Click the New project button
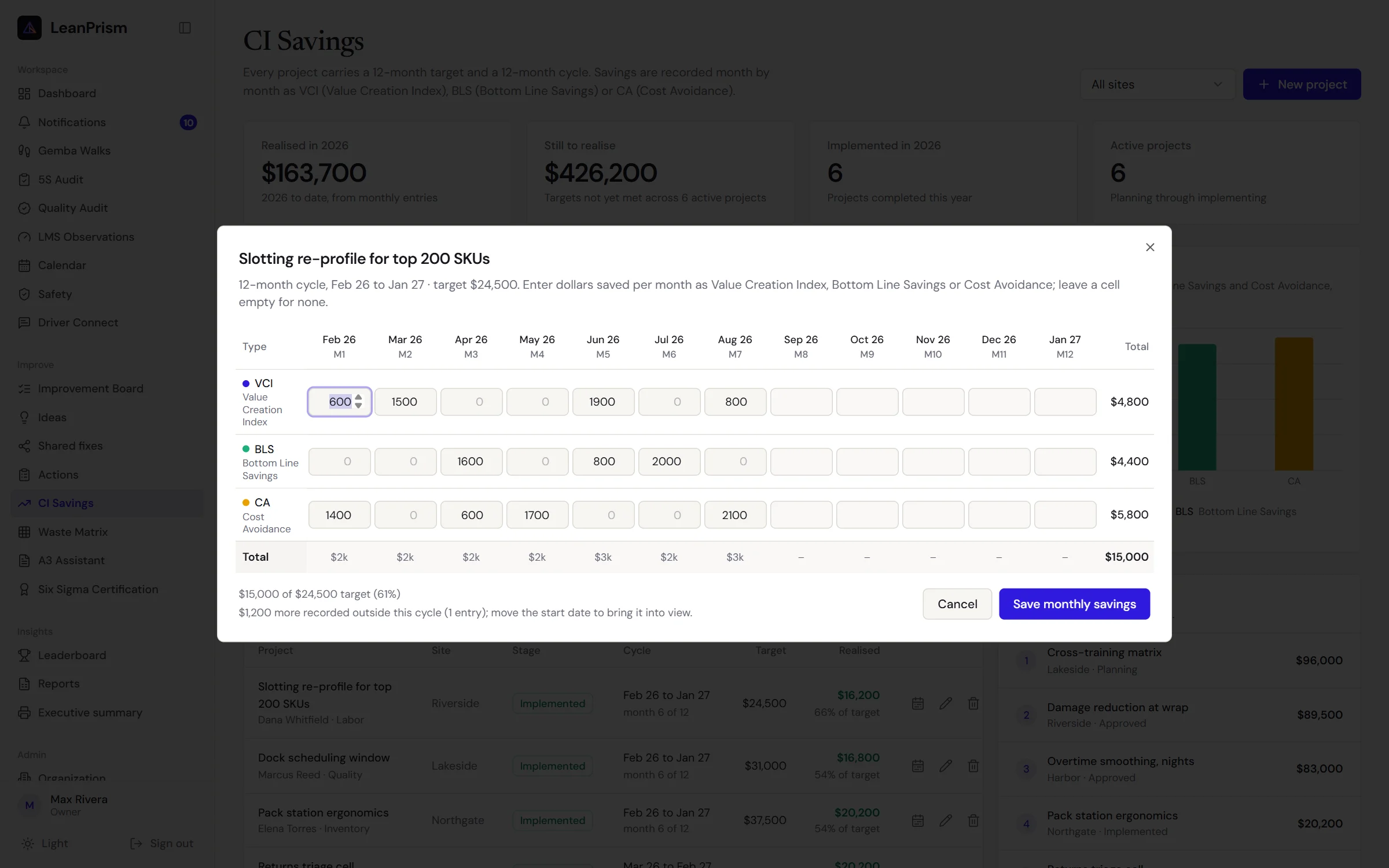 click(1302, 84)
